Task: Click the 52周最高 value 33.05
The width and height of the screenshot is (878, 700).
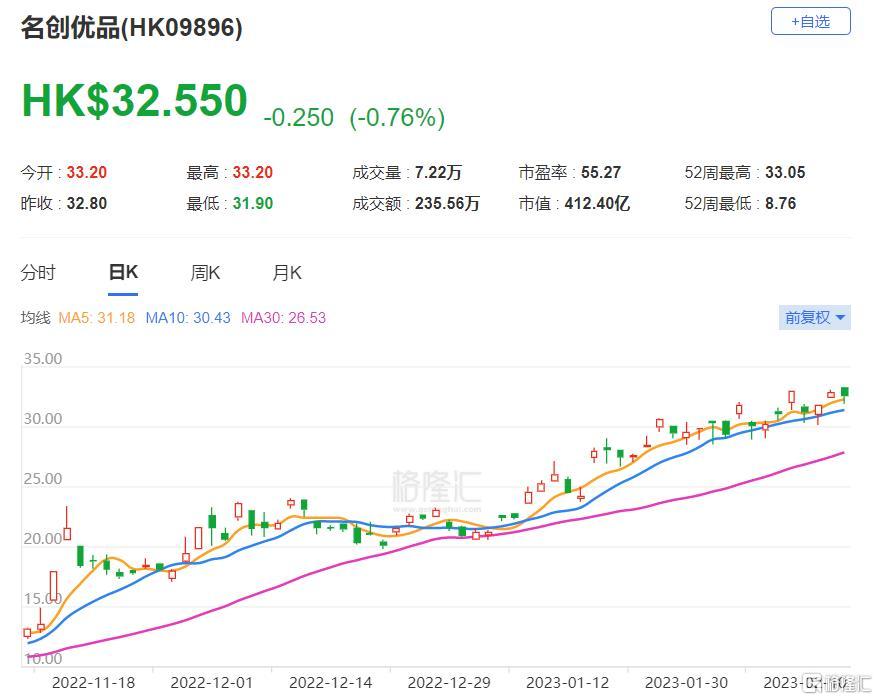Action: click(x=785, y=172)
